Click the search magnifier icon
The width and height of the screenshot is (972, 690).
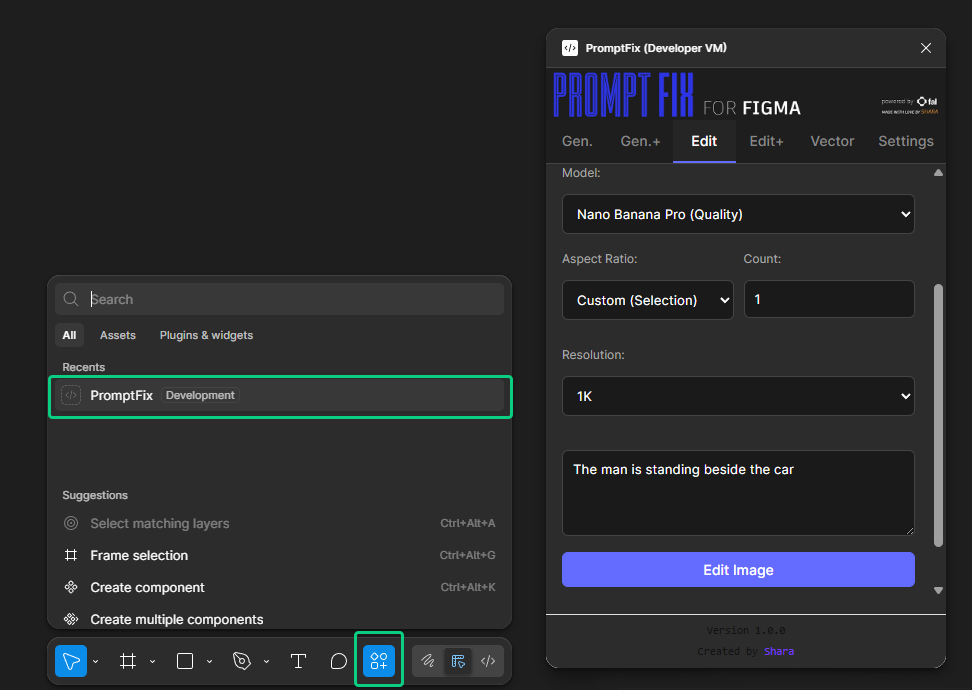[71, 299]
